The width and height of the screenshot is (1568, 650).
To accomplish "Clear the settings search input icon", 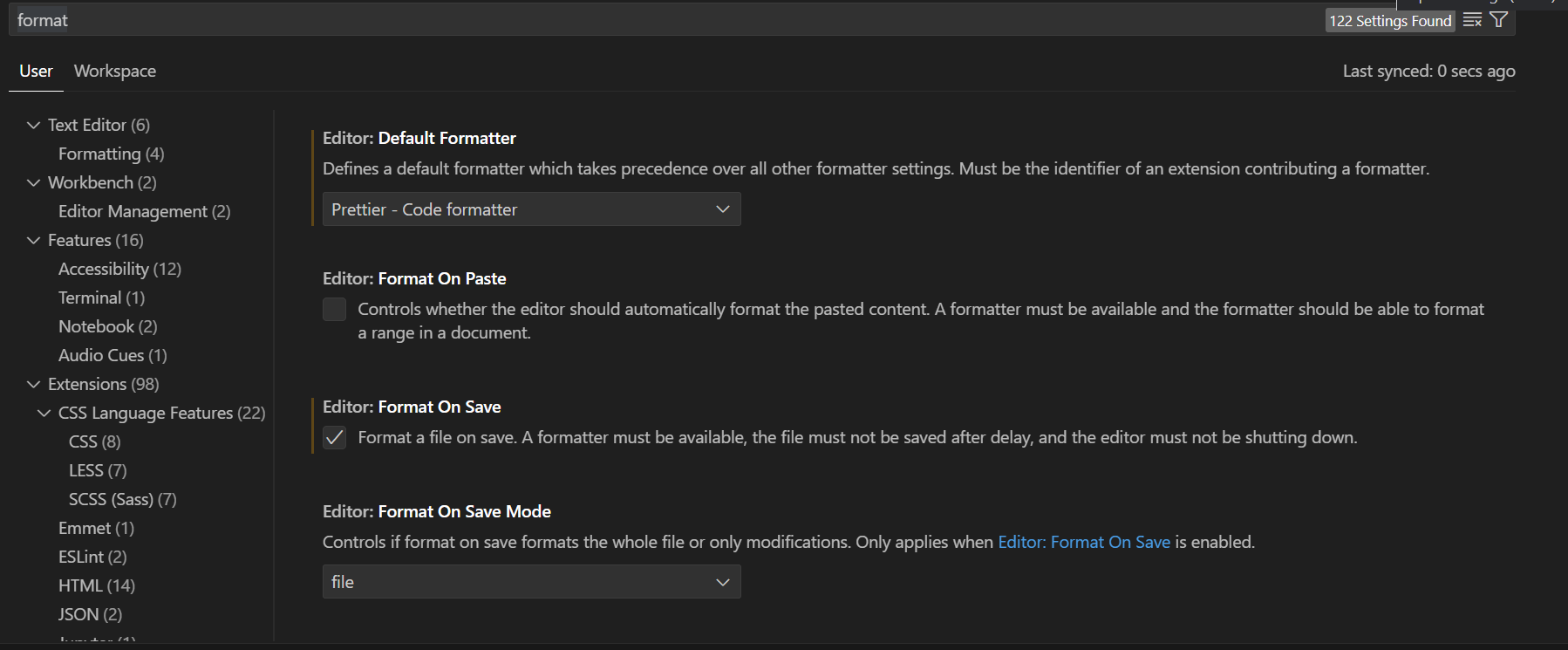I will coord(1472,20).
